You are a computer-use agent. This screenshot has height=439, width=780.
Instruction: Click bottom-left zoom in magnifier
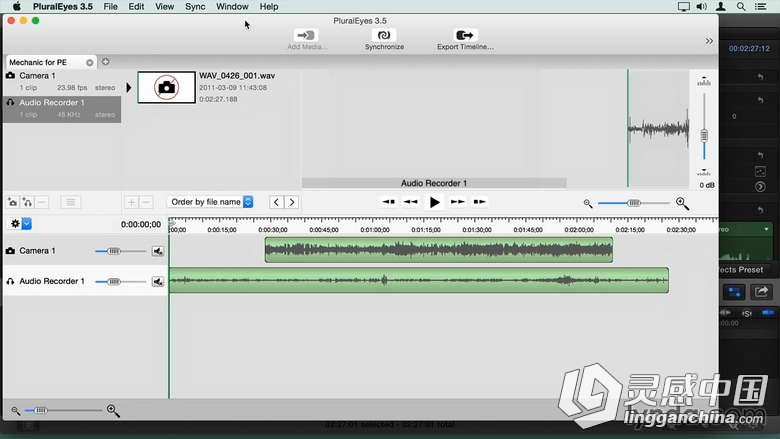tap(113, 410)
